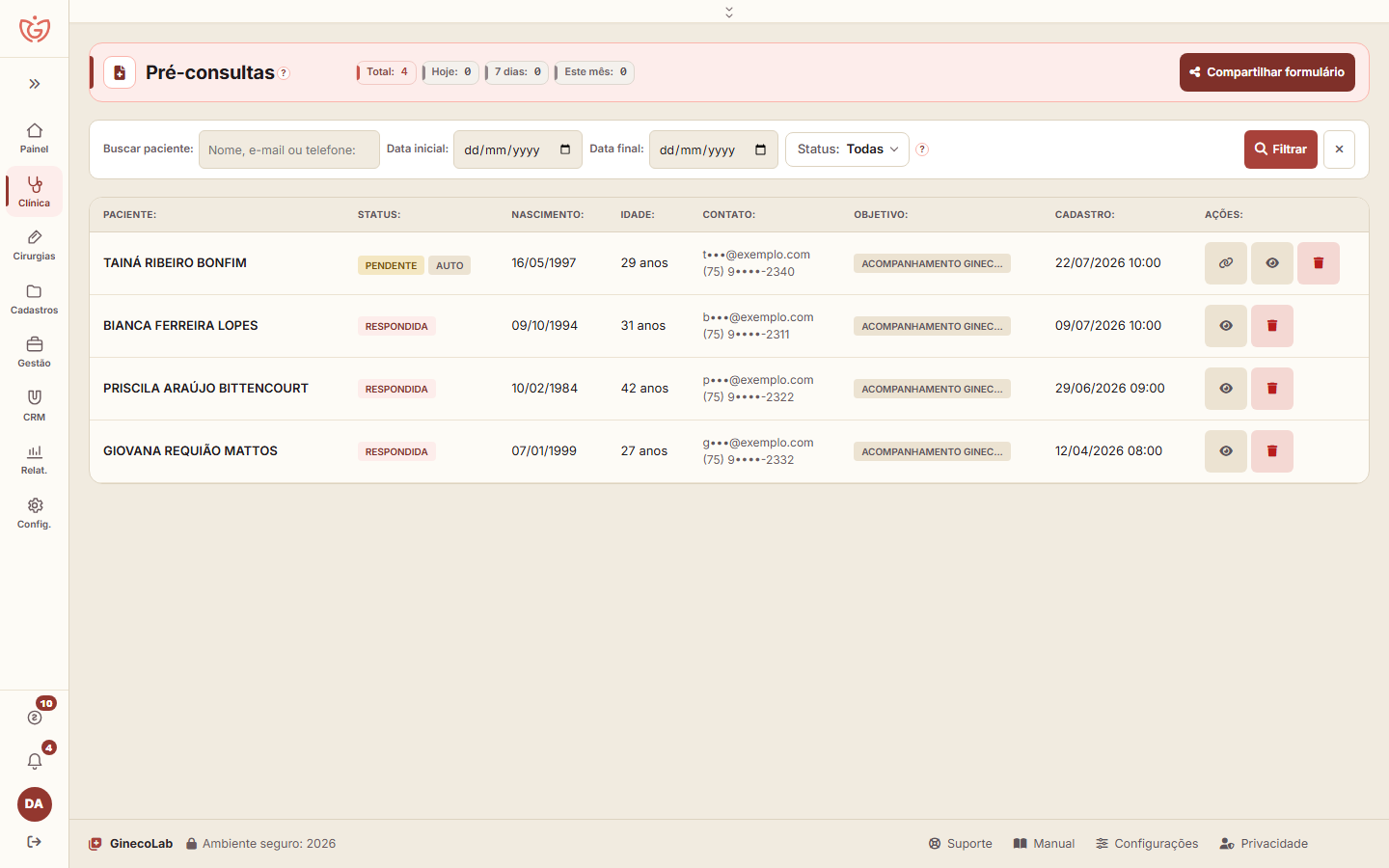Collapse top panel chevron at top center
1389x868 pixels.
pos(729,12)
